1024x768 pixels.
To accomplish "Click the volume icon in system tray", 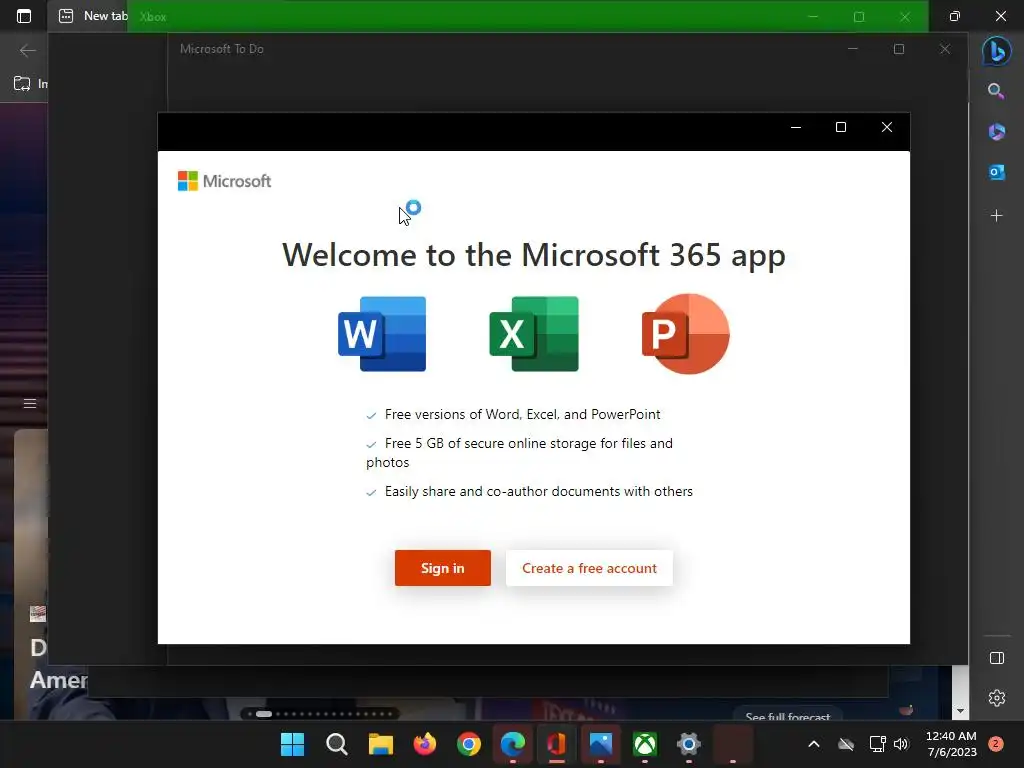I will (x=901, y=744).
